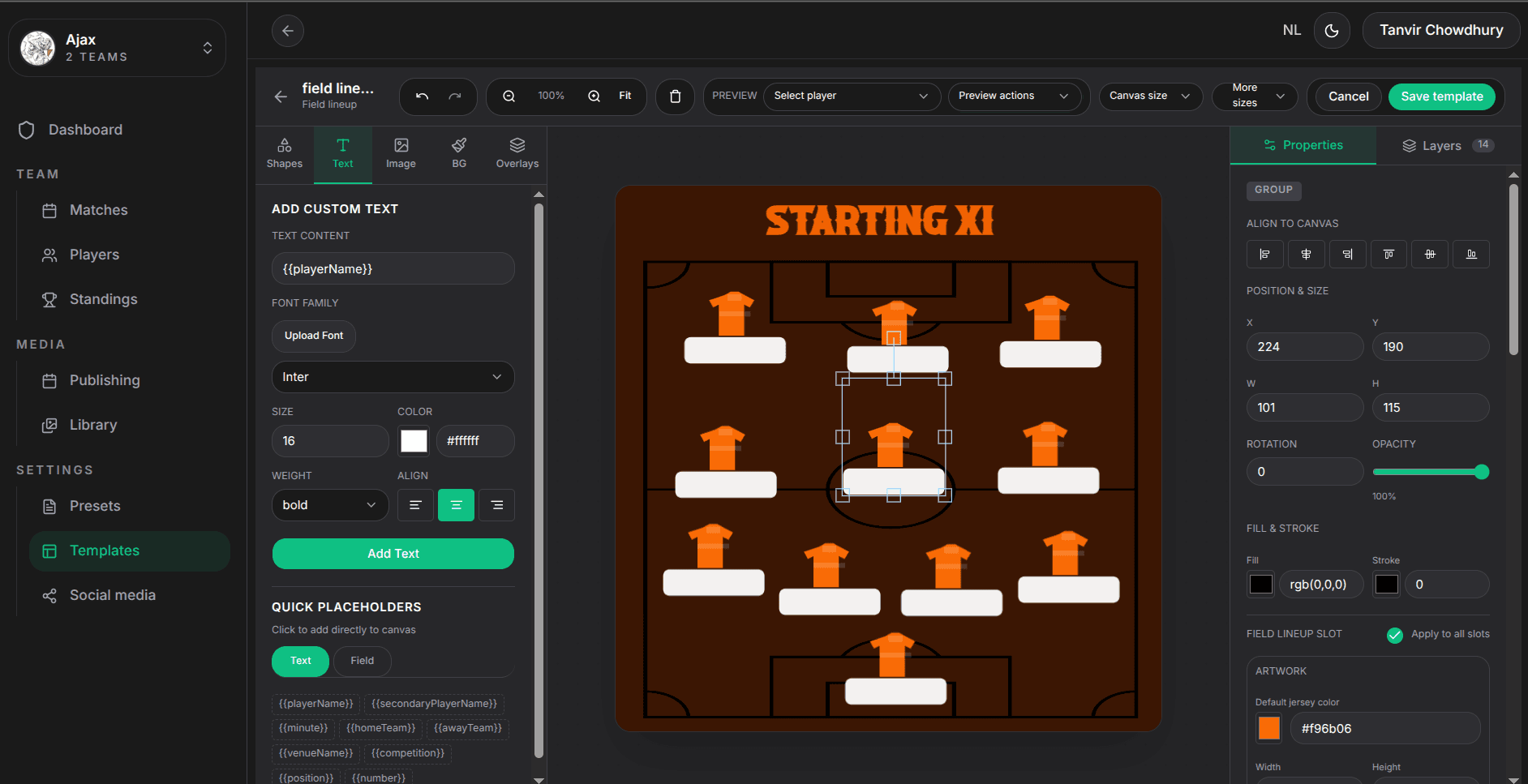This screenshot has width=1528, height=784.
Task: Open the Dashboard page
Action: click(x=85, y=130)
